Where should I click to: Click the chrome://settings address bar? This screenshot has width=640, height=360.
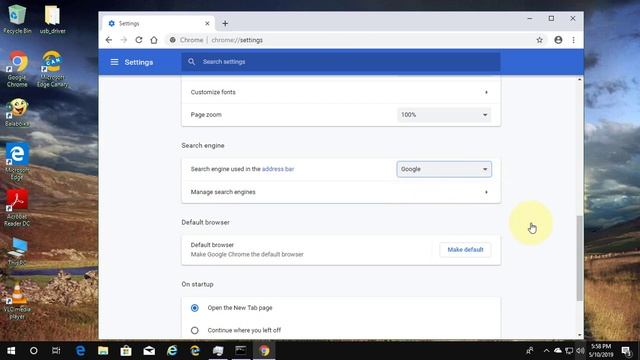[351, 40]
